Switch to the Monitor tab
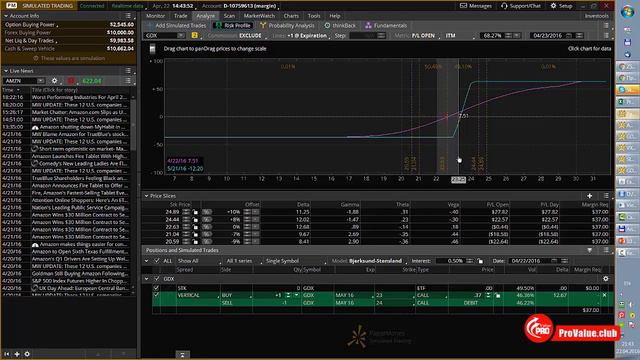 click(155, 16)
